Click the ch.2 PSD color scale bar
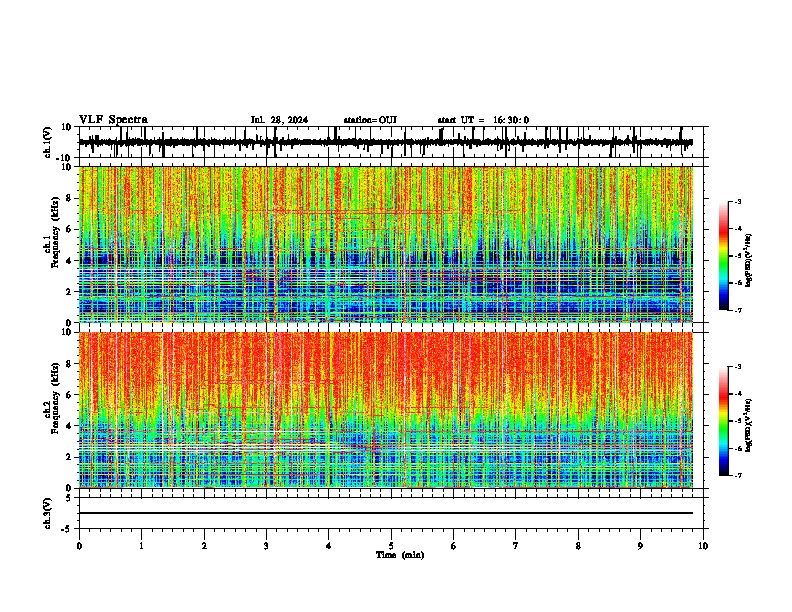 click(724, 421)
